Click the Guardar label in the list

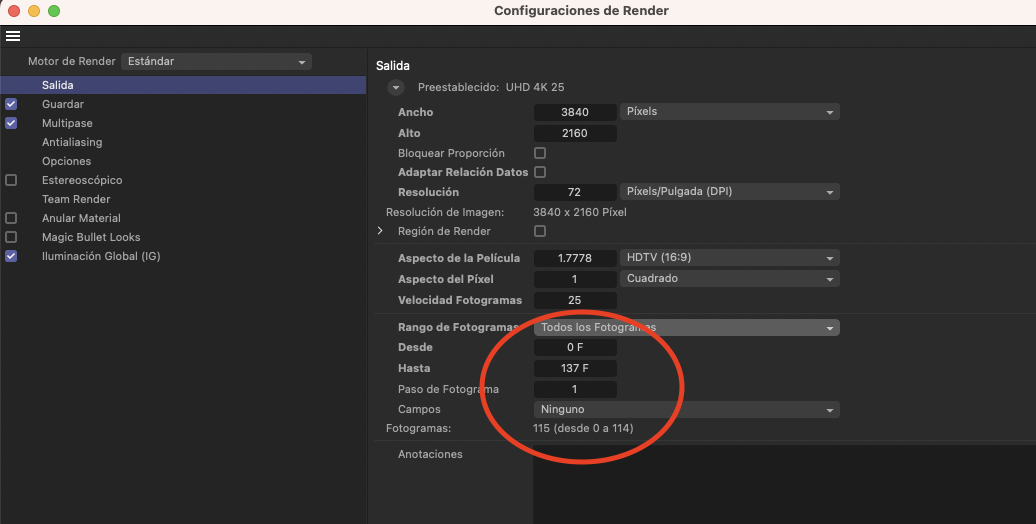pyautogui.click(x=63, y=104)
